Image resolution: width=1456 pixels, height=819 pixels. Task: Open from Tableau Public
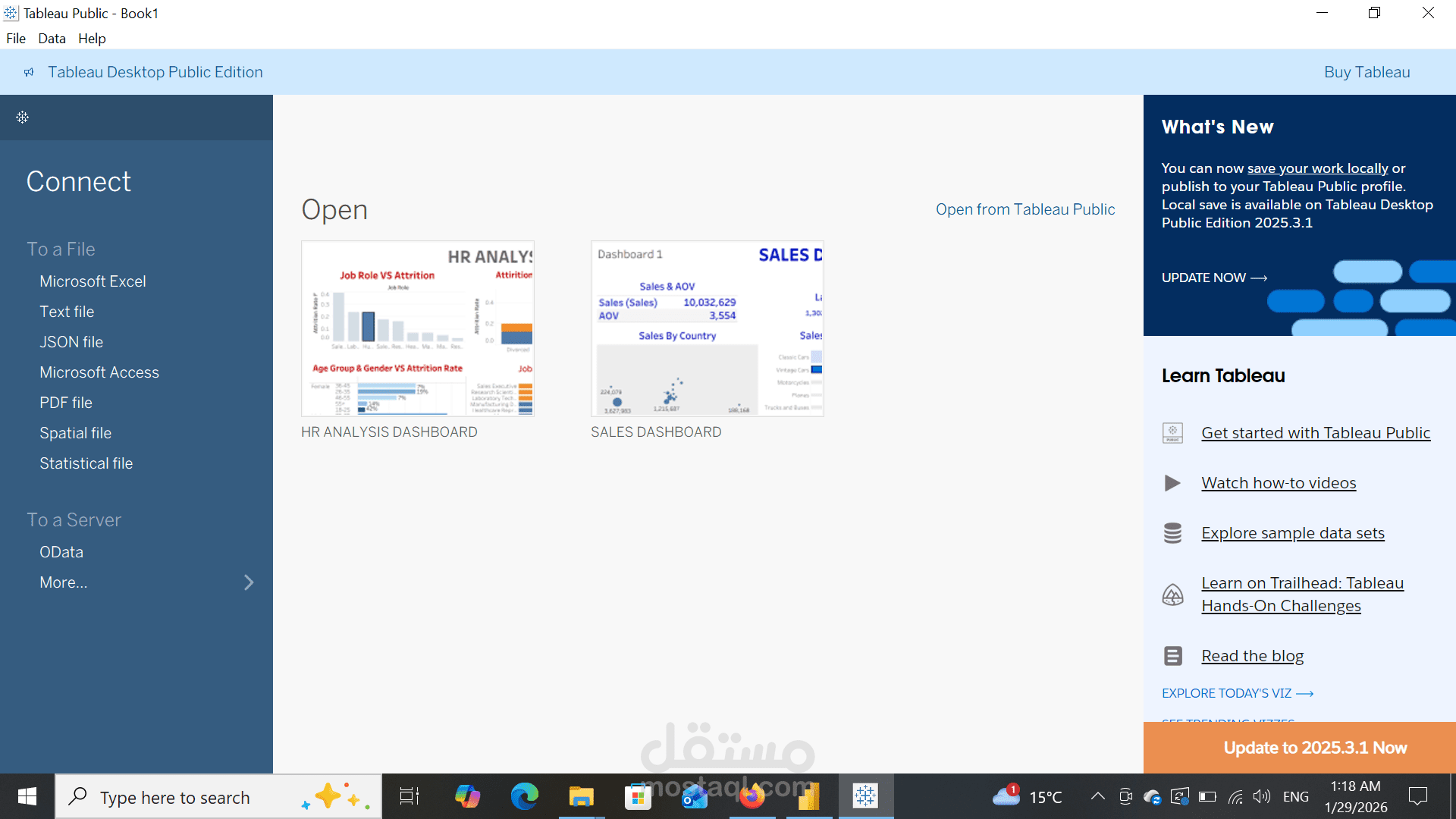point(1025,209)
